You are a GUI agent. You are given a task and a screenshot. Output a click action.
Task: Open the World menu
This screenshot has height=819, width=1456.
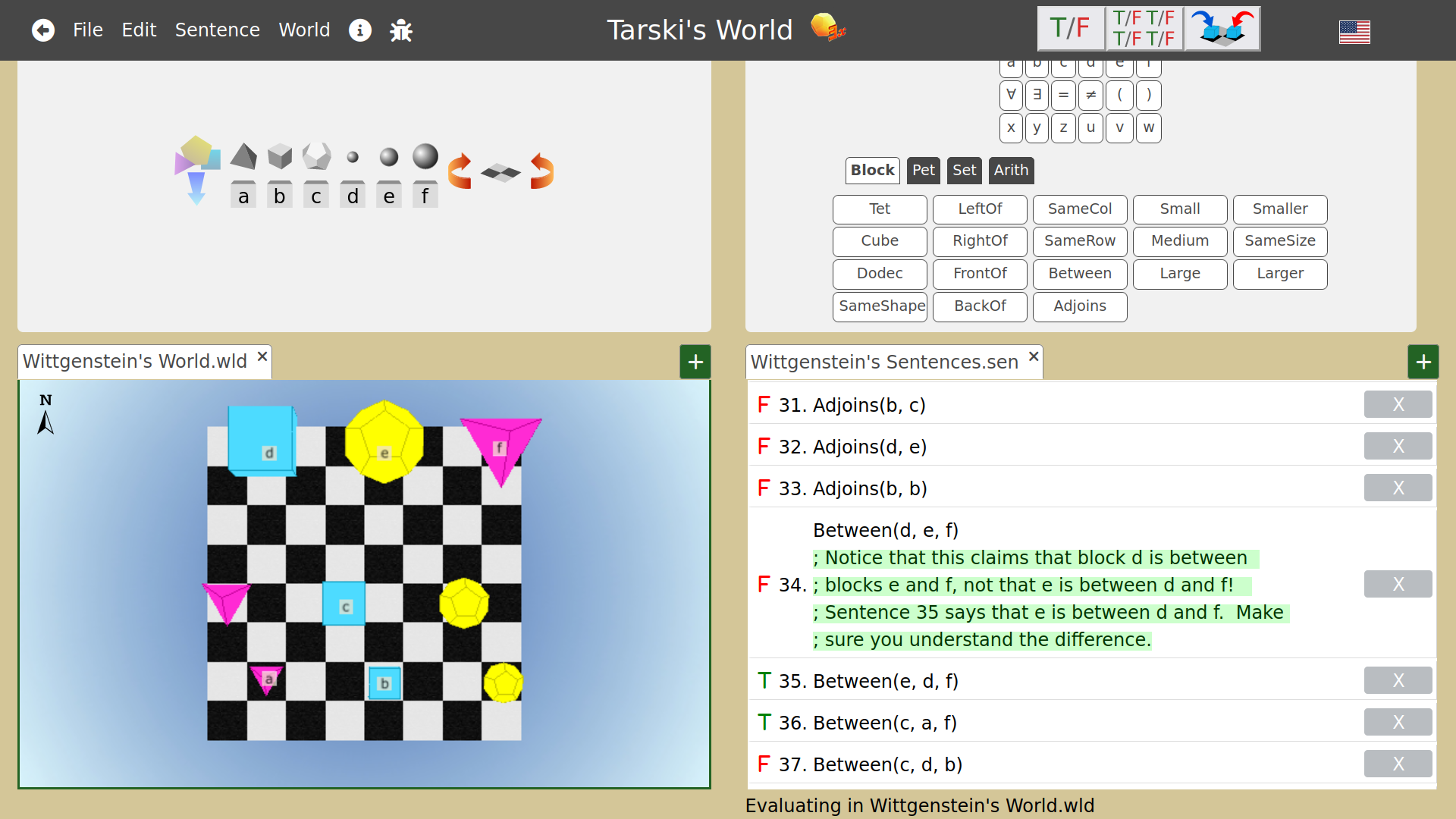click(304, 30)
